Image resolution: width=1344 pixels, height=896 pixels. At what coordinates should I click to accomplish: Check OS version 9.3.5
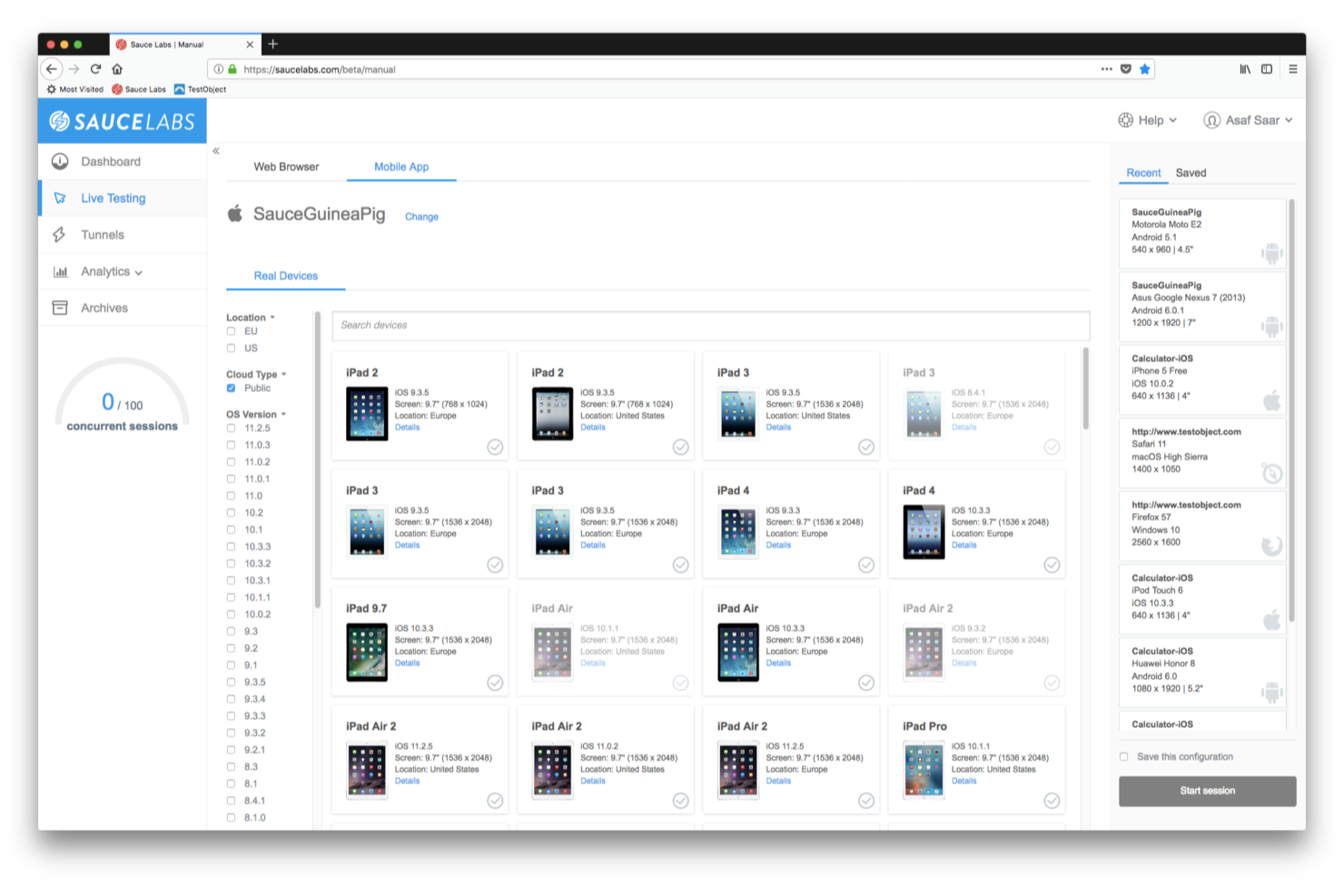coord(231,683)
